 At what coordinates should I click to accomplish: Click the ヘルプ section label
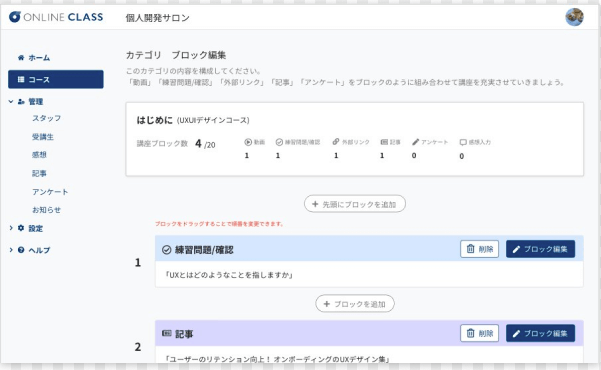(x=39, y=250)
